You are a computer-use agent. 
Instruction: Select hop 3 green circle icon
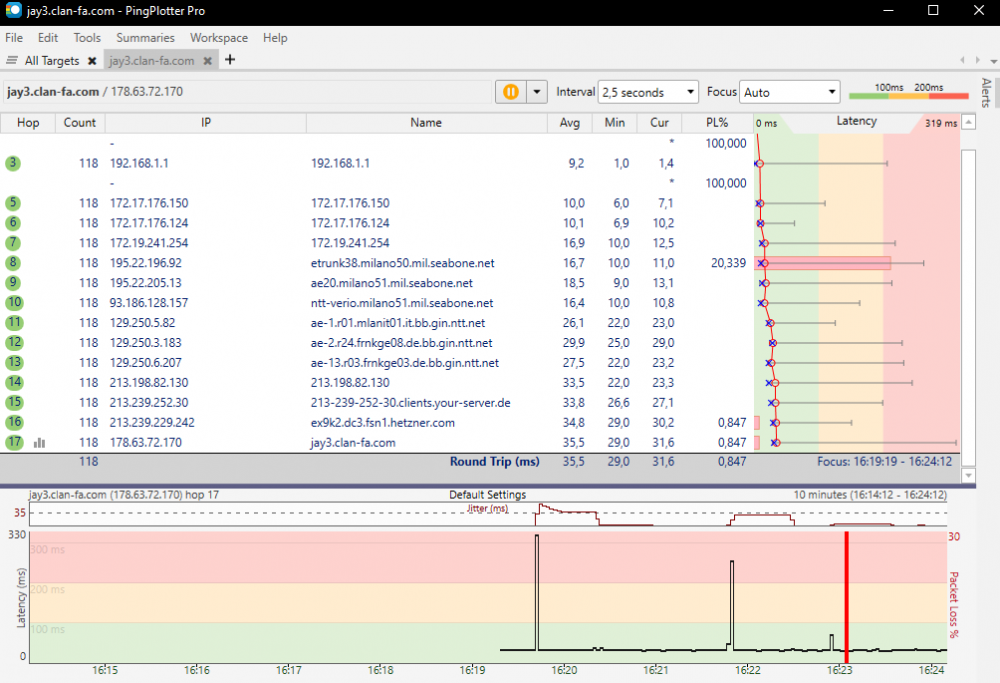pos(13,163)
